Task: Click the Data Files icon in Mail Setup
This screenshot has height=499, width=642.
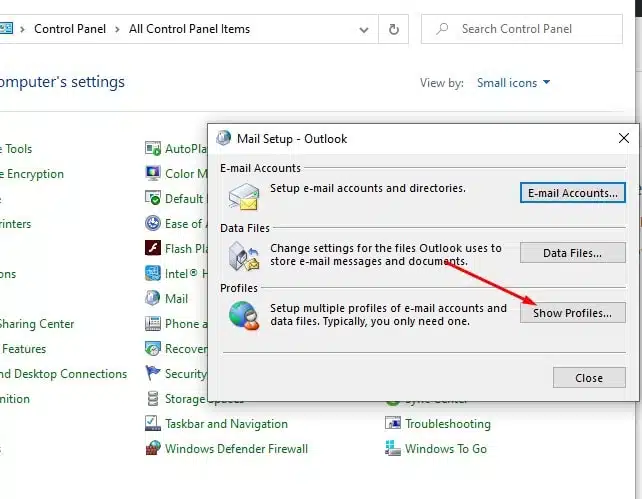Action: (244, 256)
